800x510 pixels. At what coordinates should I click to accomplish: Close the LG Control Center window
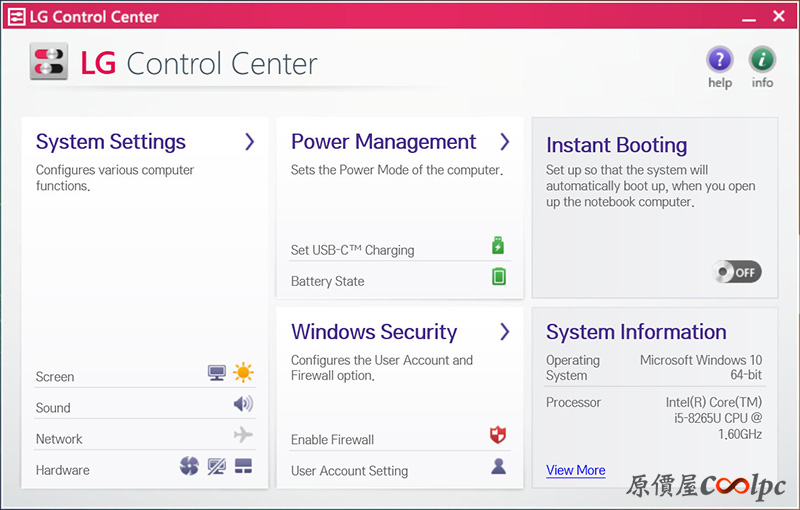point(779,16)
